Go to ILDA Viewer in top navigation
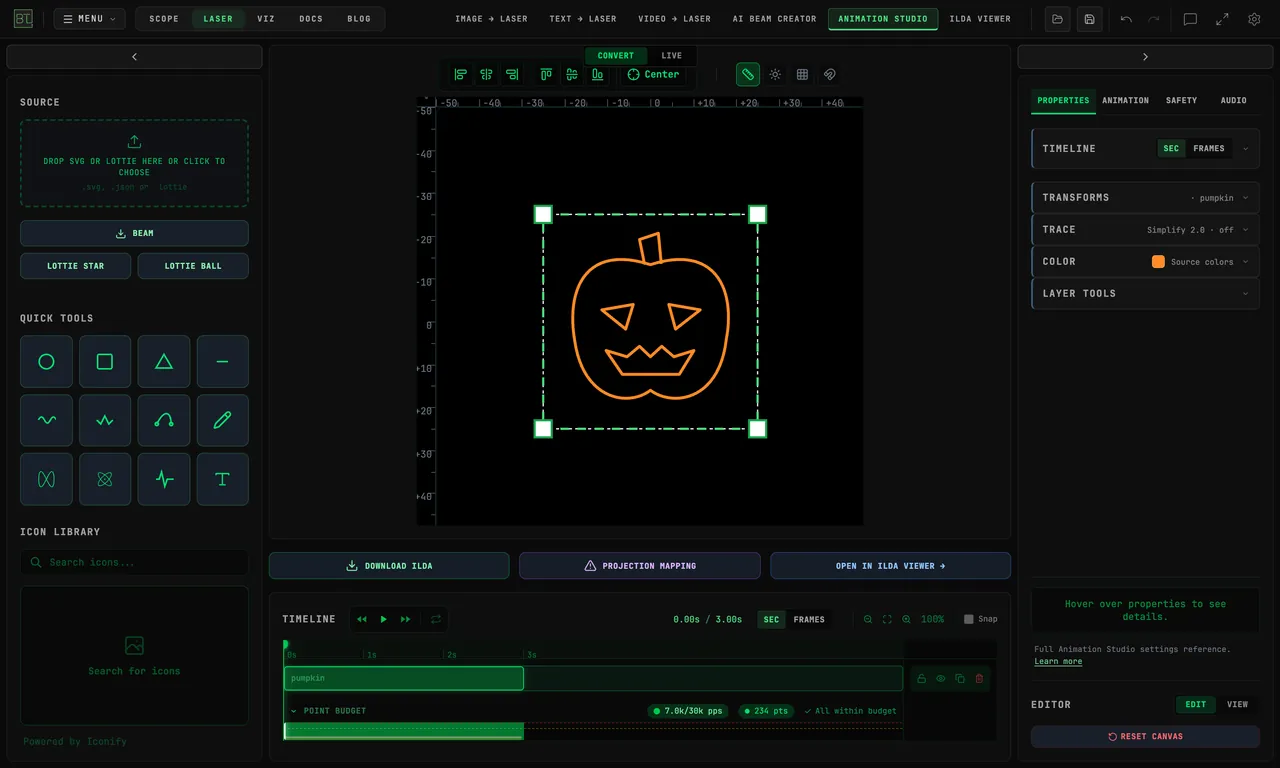The height and width of the screenshot is (768, 1280). [980, 19]
